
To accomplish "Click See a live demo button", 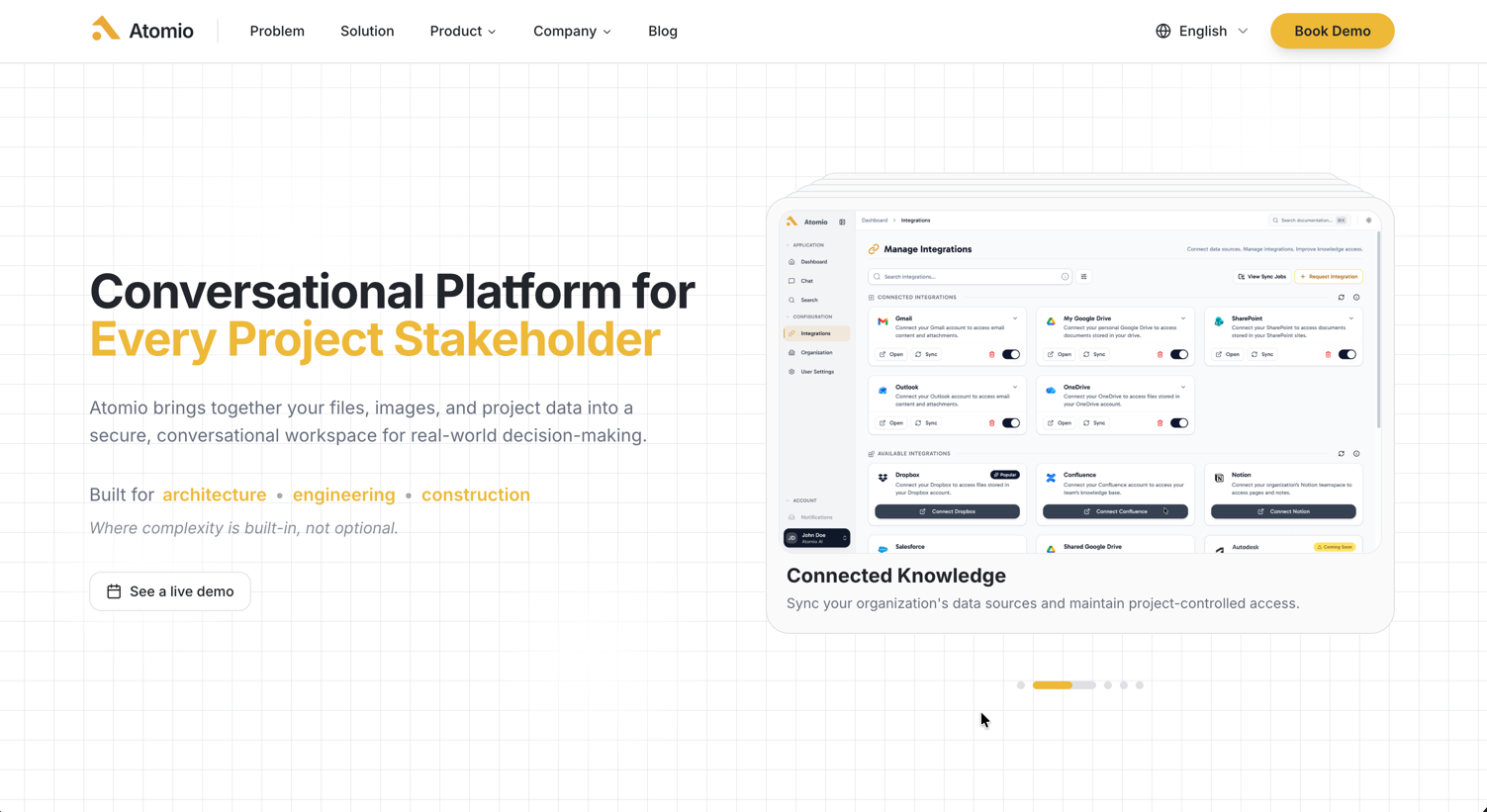I will (170, 591).
